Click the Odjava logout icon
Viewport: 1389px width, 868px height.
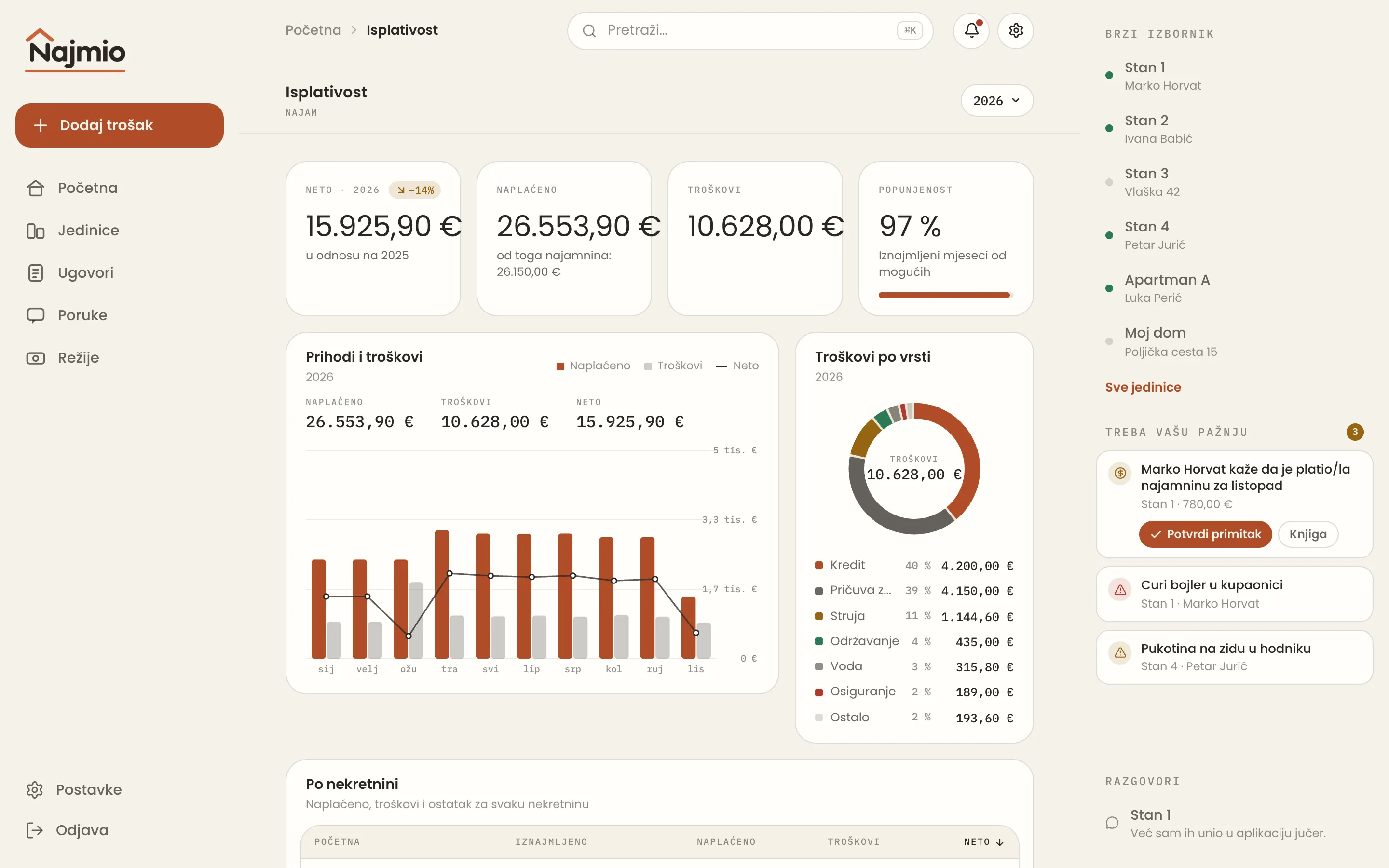coord(34,830)
